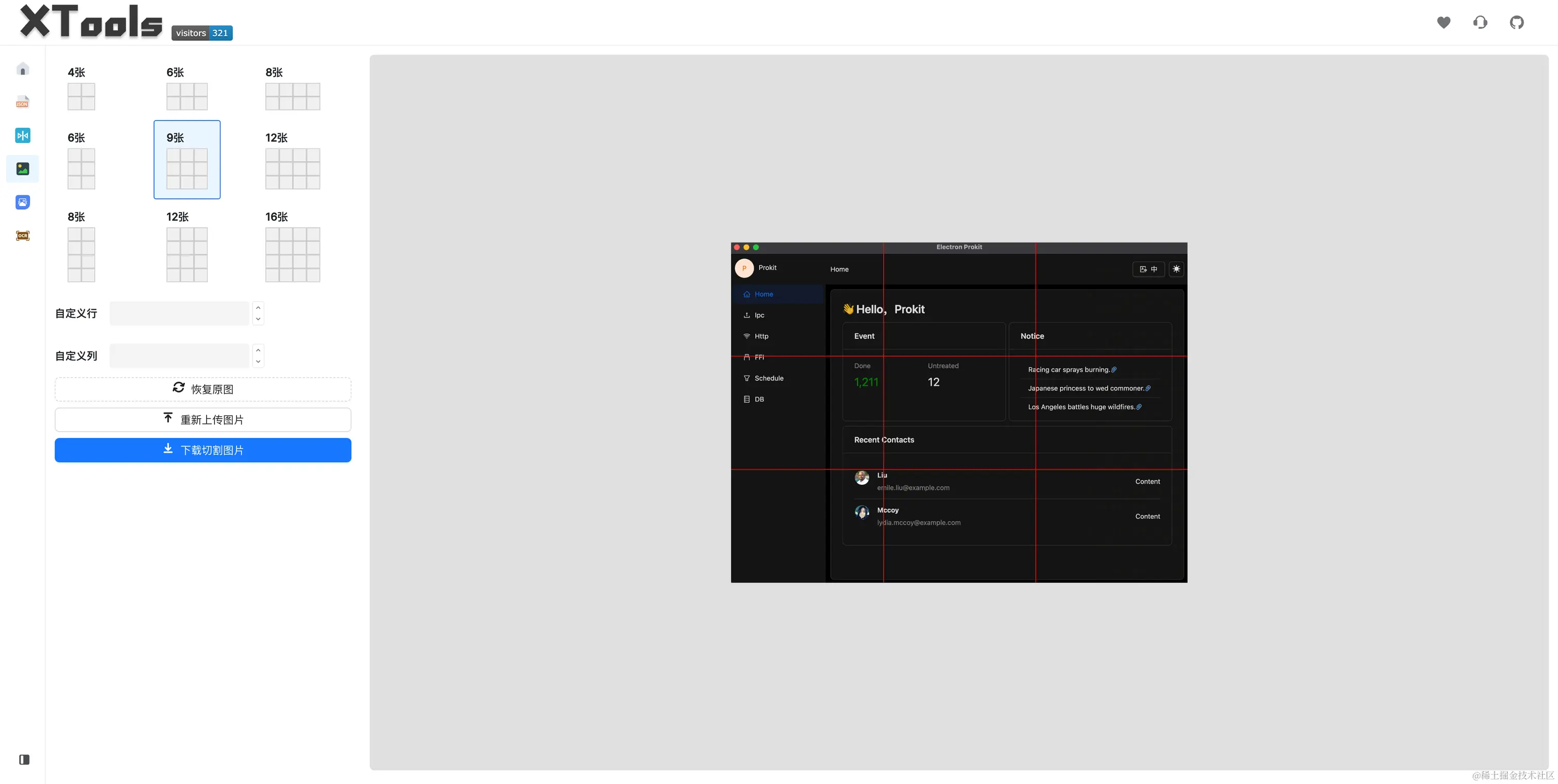Click the heart favorite icon
Image resolution: width=1558 pixels, height=784 pixels.
pos(1444,22)
